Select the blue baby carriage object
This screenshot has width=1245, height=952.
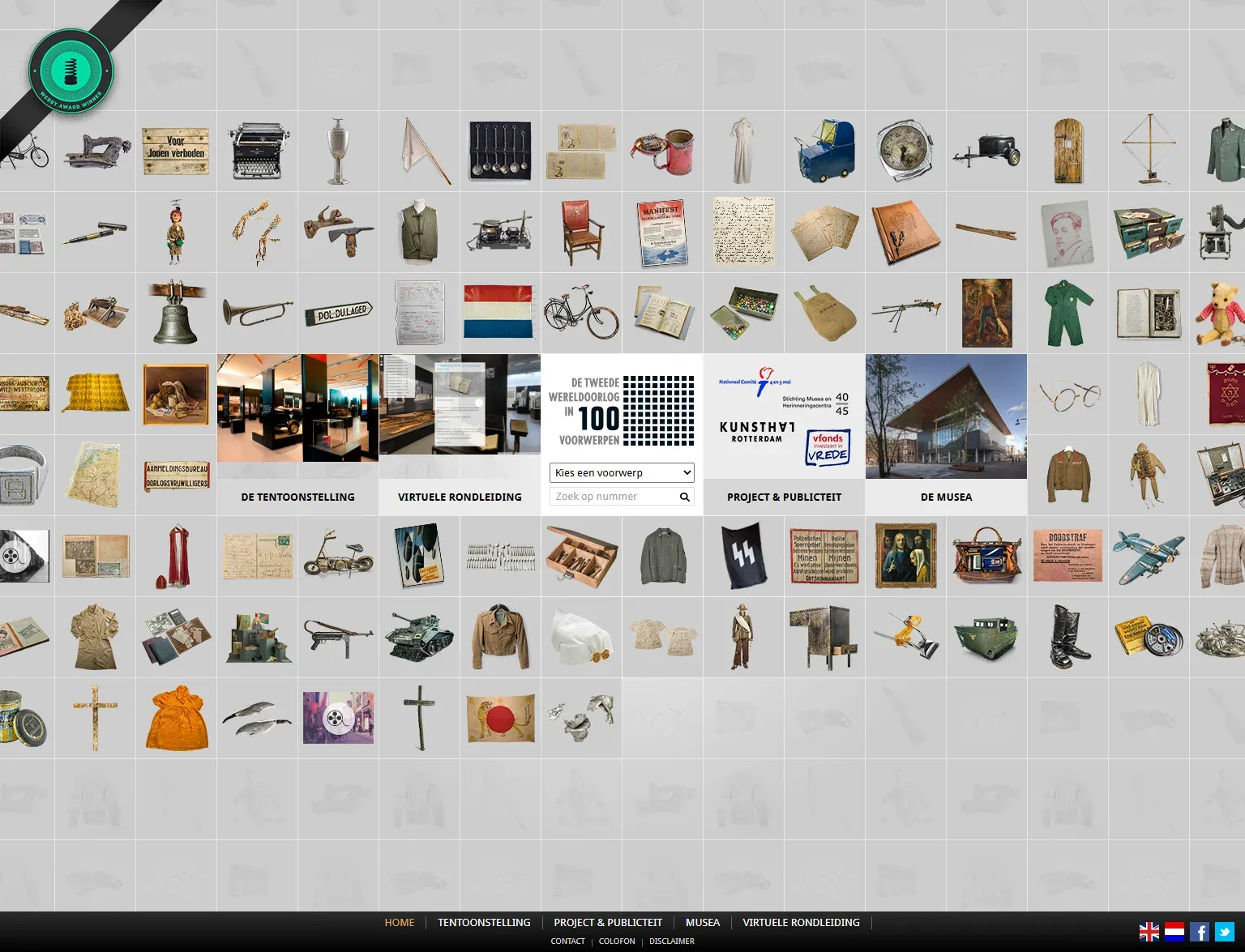click(x=824, y=152)
